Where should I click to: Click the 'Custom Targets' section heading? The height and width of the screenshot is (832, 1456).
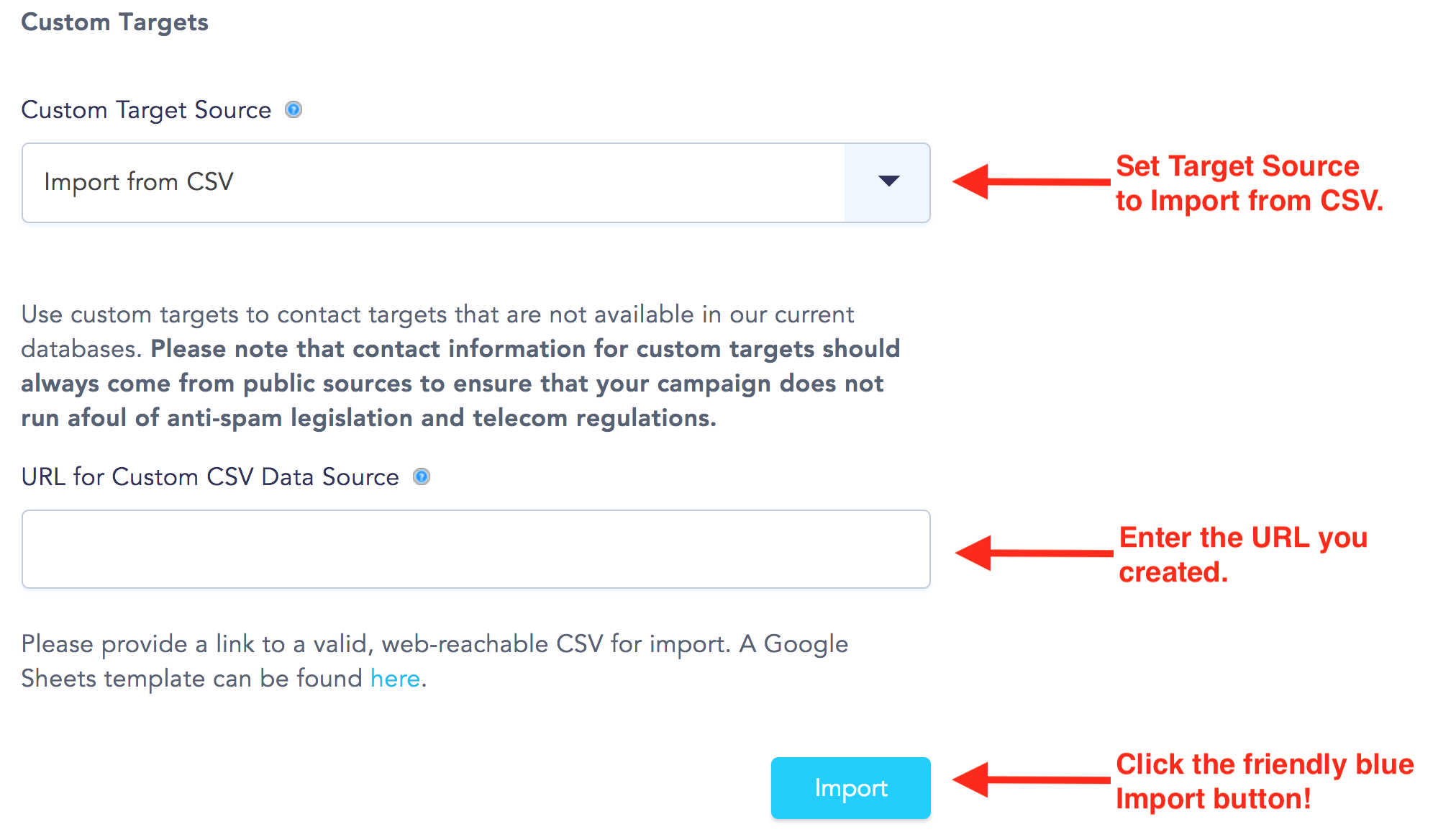pyautogui.click(x=115, y=22)
